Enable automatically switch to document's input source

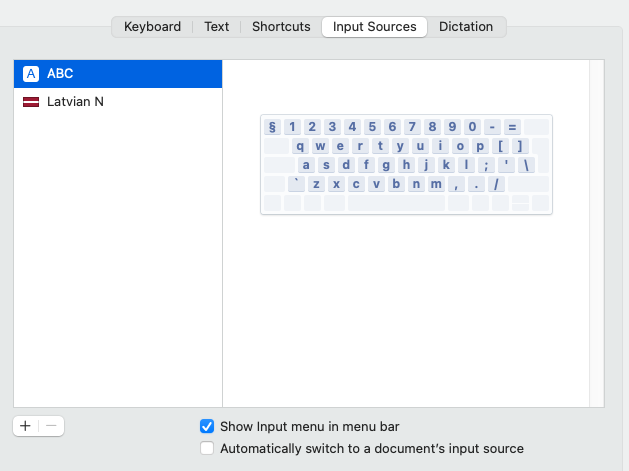click(x=207, y=448)
